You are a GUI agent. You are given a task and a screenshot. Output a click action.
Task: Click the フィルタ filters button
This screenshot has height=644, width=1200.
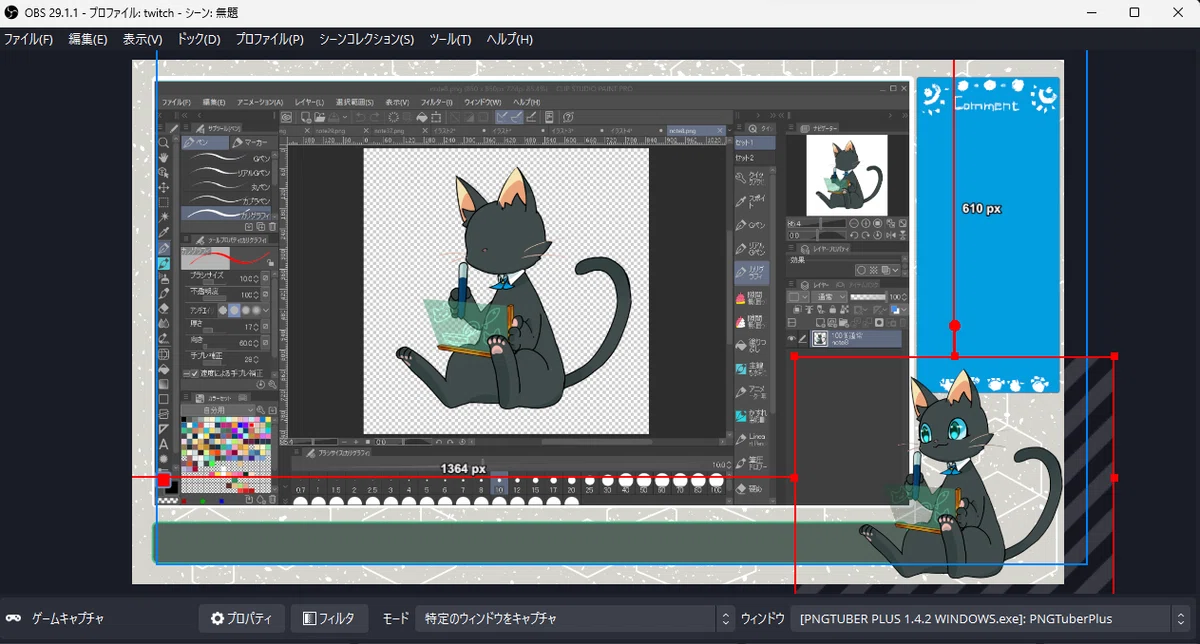tap(329, 619)
